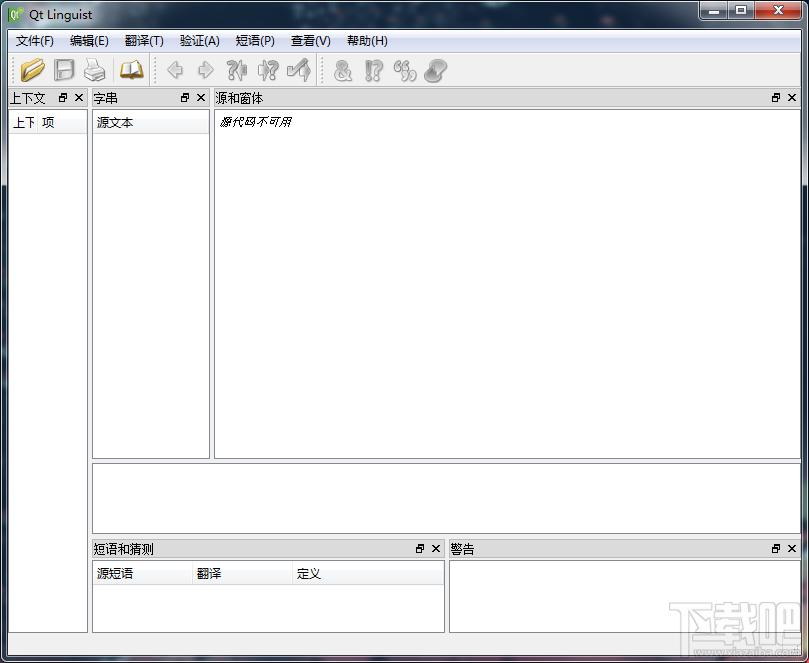Toggle accelerator validation ampersand icon
This screenshot has width=809, height=663.
pyautogui.click(x=343, y=71)
